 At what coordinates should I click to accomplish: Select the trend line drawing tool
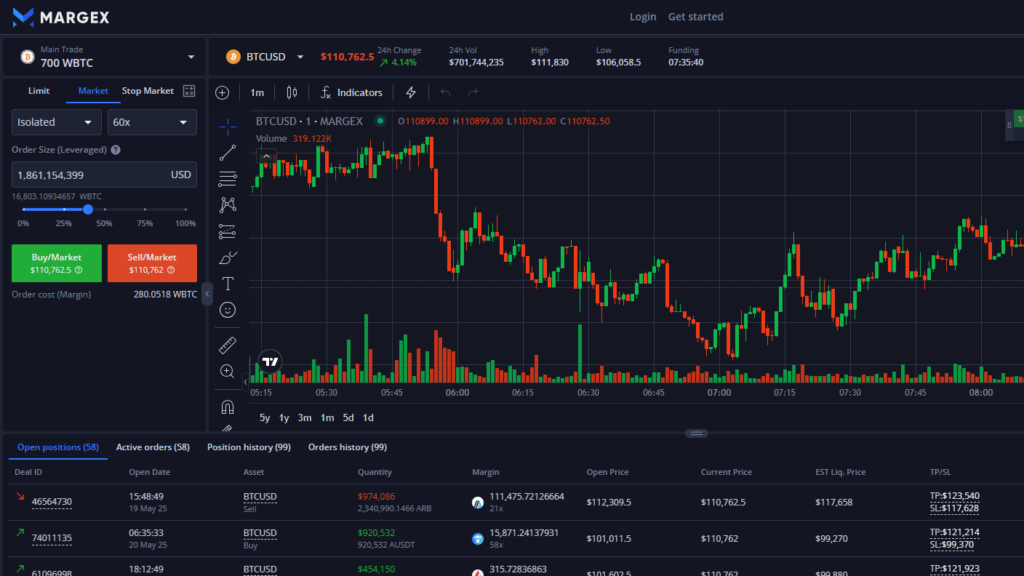pyautogui.click(x=227, y=153)
